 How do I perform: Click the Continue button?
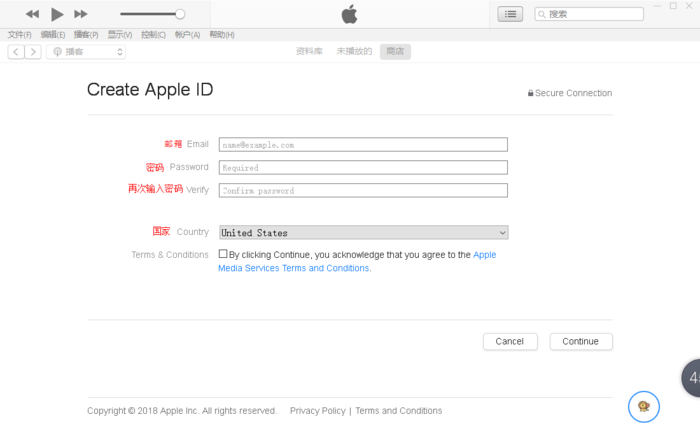click(x=581, y=341)
